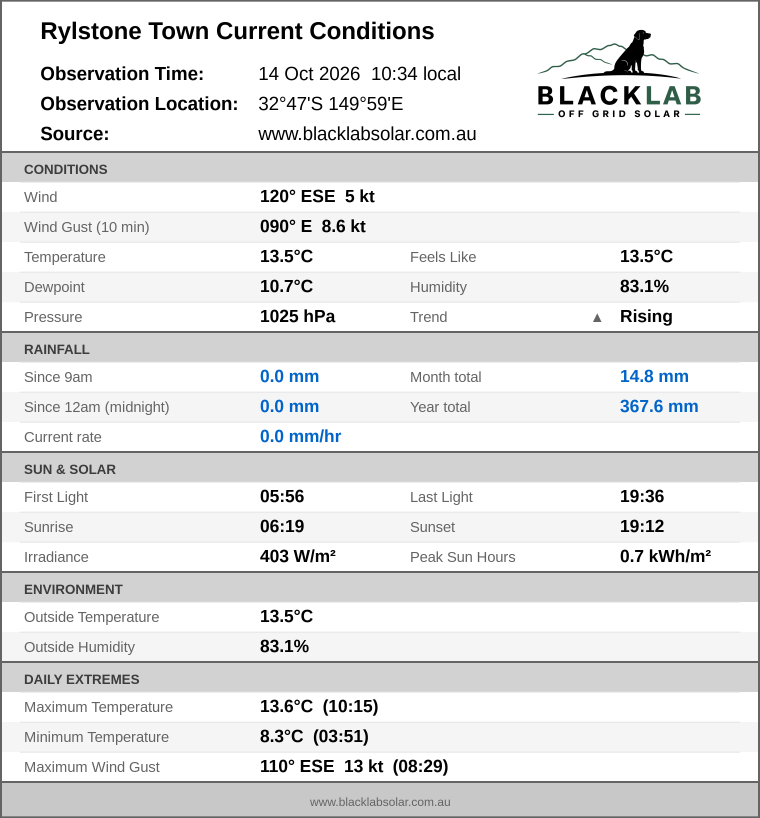Select the Temperature value 13.5°C in Conditions
Viewport: 760px width, 818px height.
(x=286, y=257)
